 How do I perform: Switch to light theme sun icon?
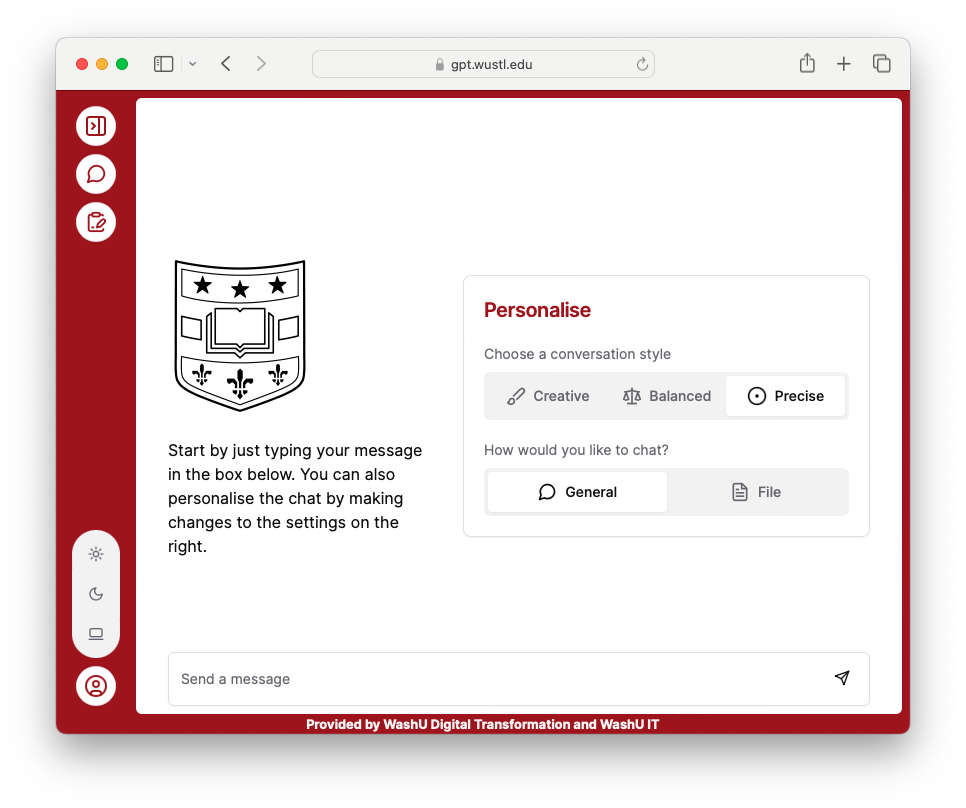click(x=96, y=554)
